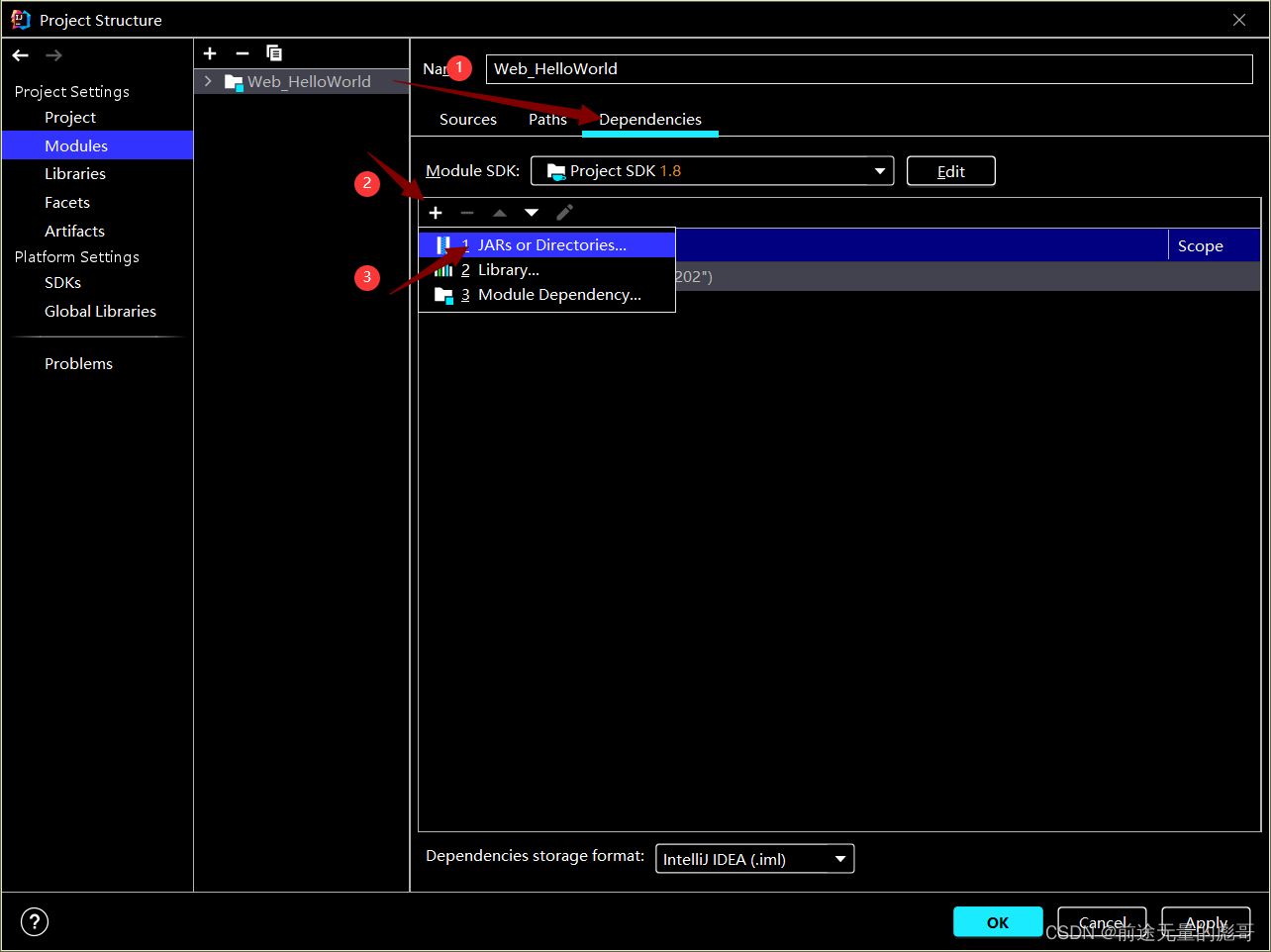Choose Module Dependency... menu entry
Screen dimensions: 1271x952
[546, 295]
